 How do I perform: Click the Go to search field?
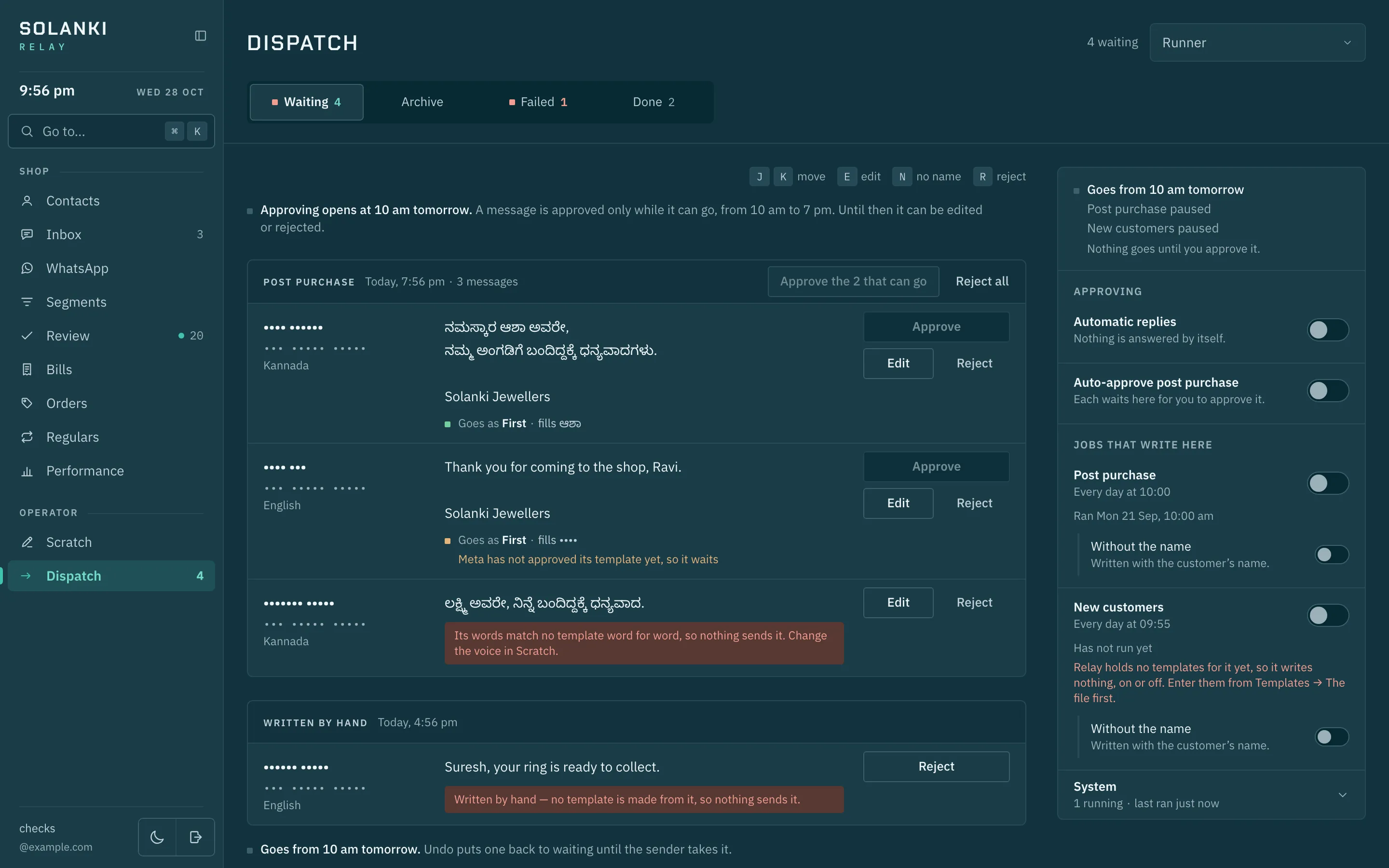(x=111, y=132)
